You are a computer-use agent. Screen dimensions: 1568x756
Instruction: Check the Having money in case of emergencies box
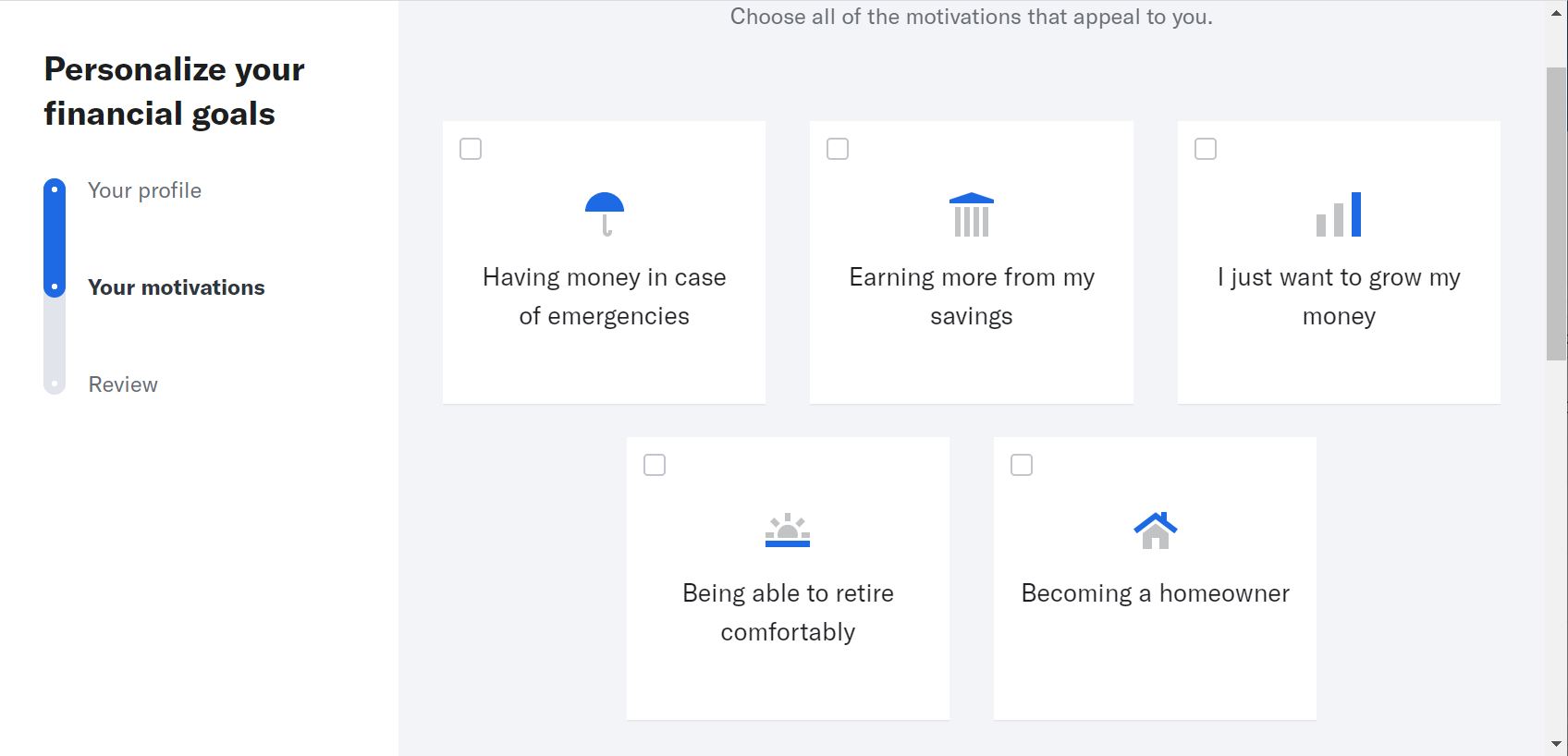[471, 148]
